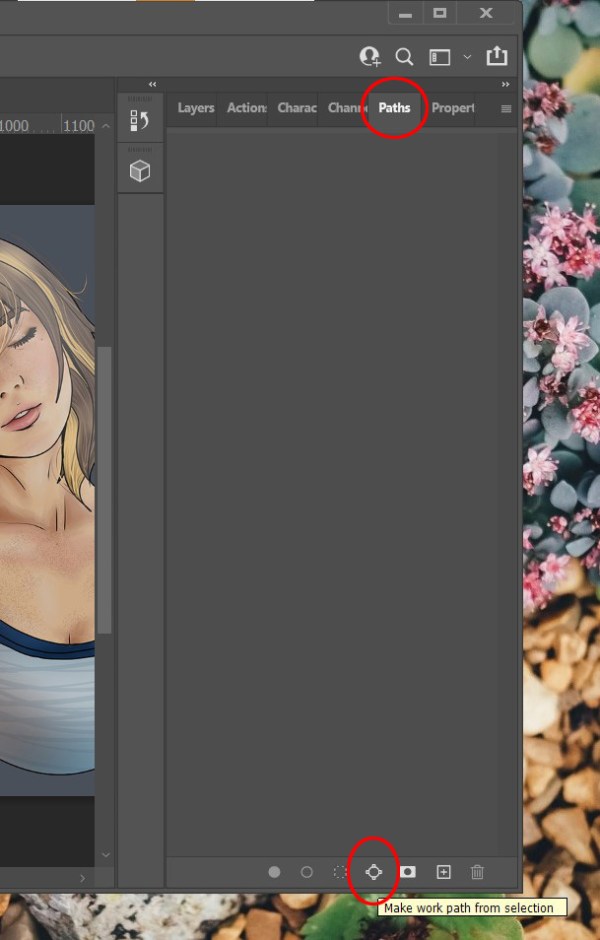The width and height of the screenshot is (600, 940).
Task: Switch to the Layers tab
Action: click(195, 108)
